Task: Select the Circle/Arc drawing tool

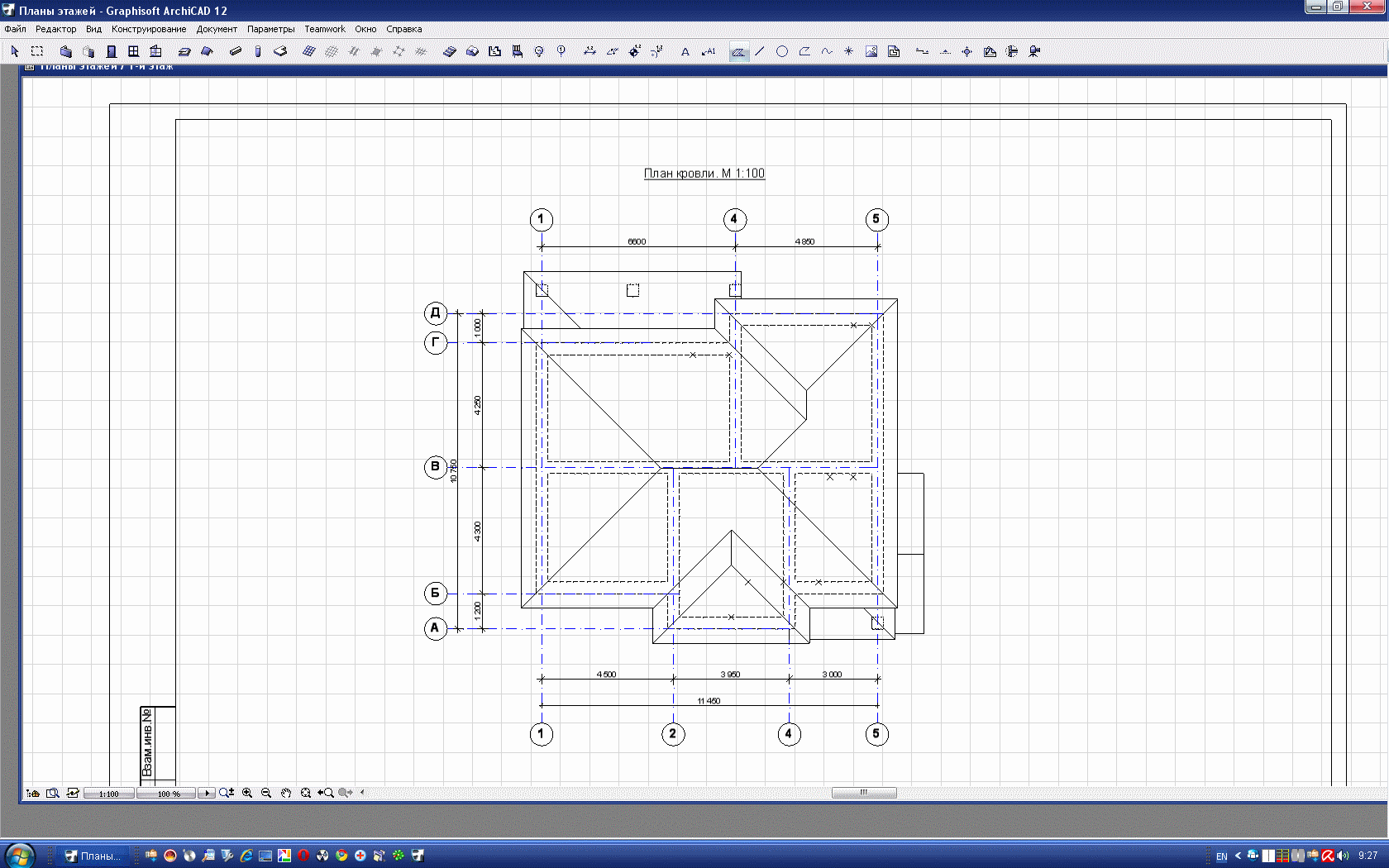Action: pyautogui.click(x=782, y=51)
